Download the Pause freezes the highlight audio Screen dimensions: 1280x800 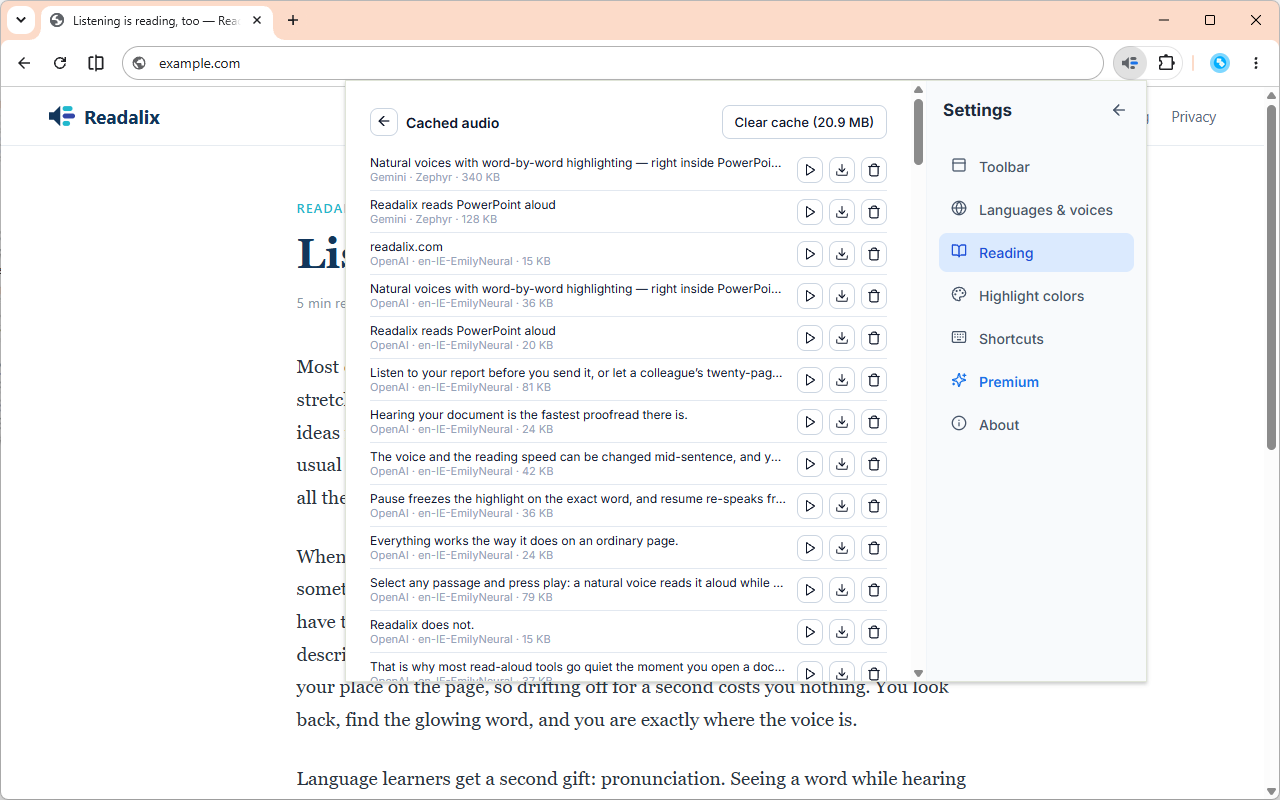[842, 506]
